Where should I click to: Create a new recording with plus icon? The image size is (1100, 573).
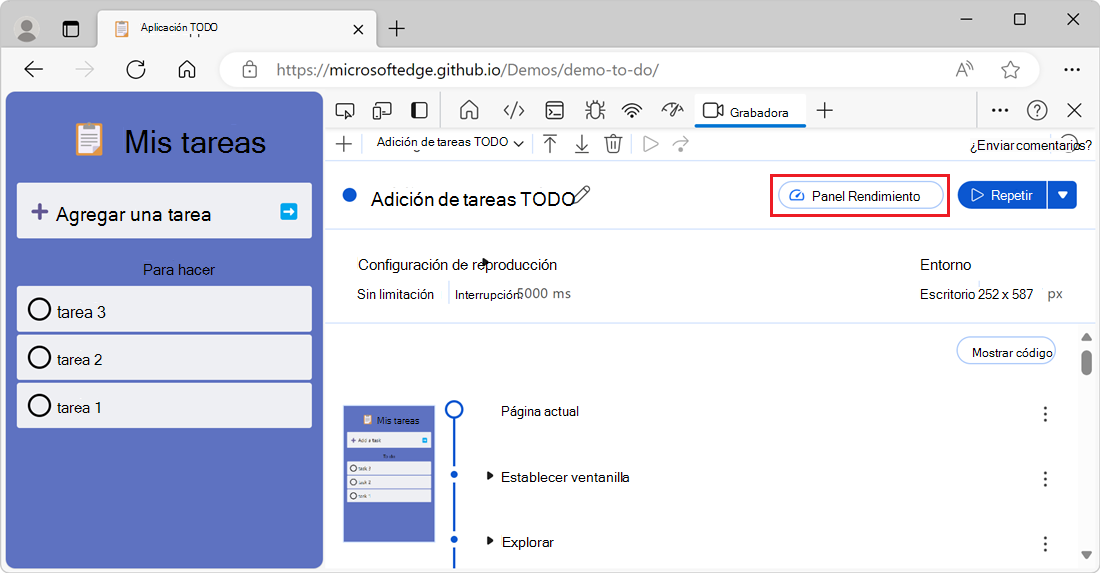(344, 144)
